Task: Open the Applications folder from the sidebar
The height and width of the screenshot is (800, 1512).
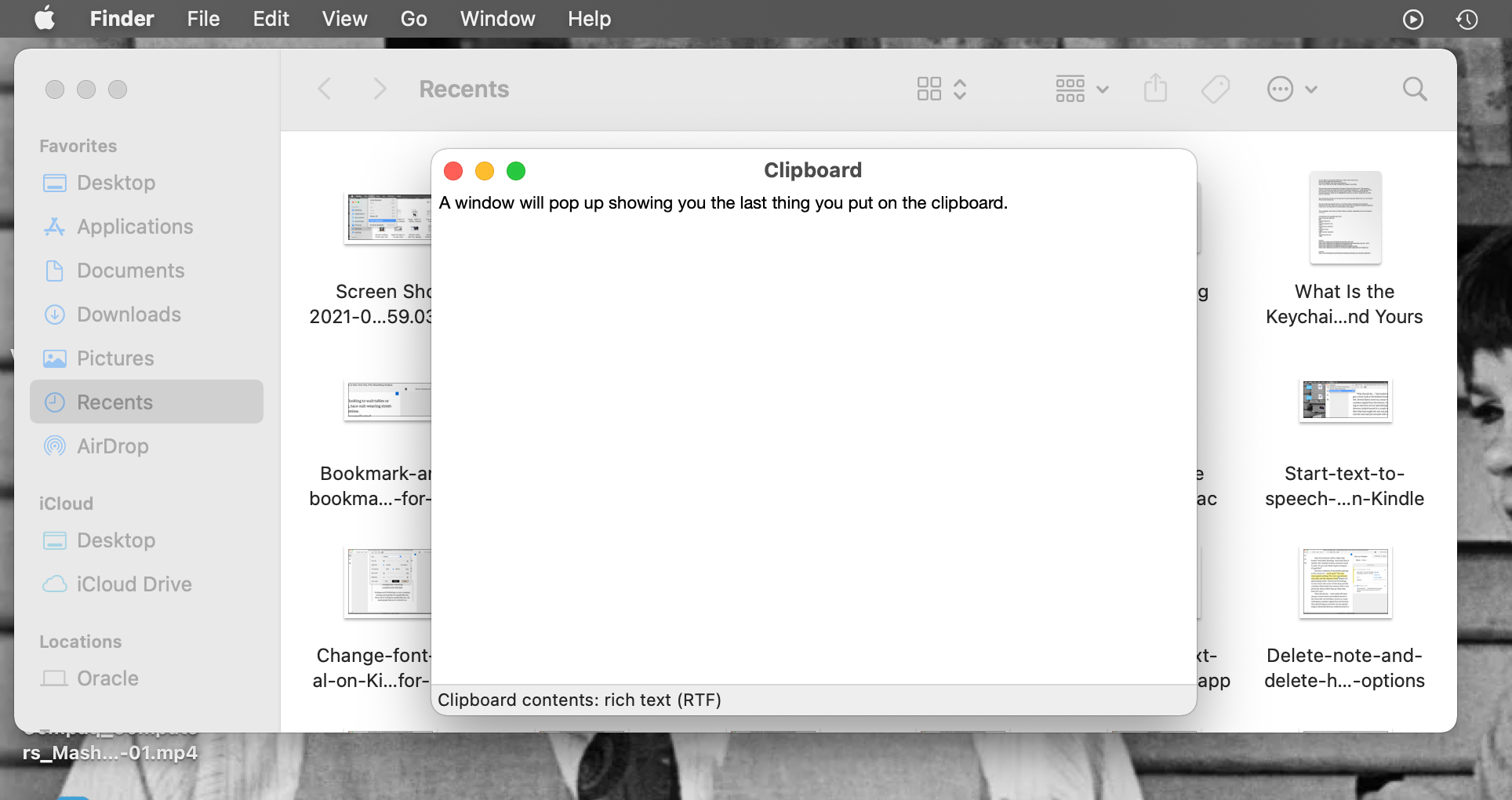Action: [135, 227]
